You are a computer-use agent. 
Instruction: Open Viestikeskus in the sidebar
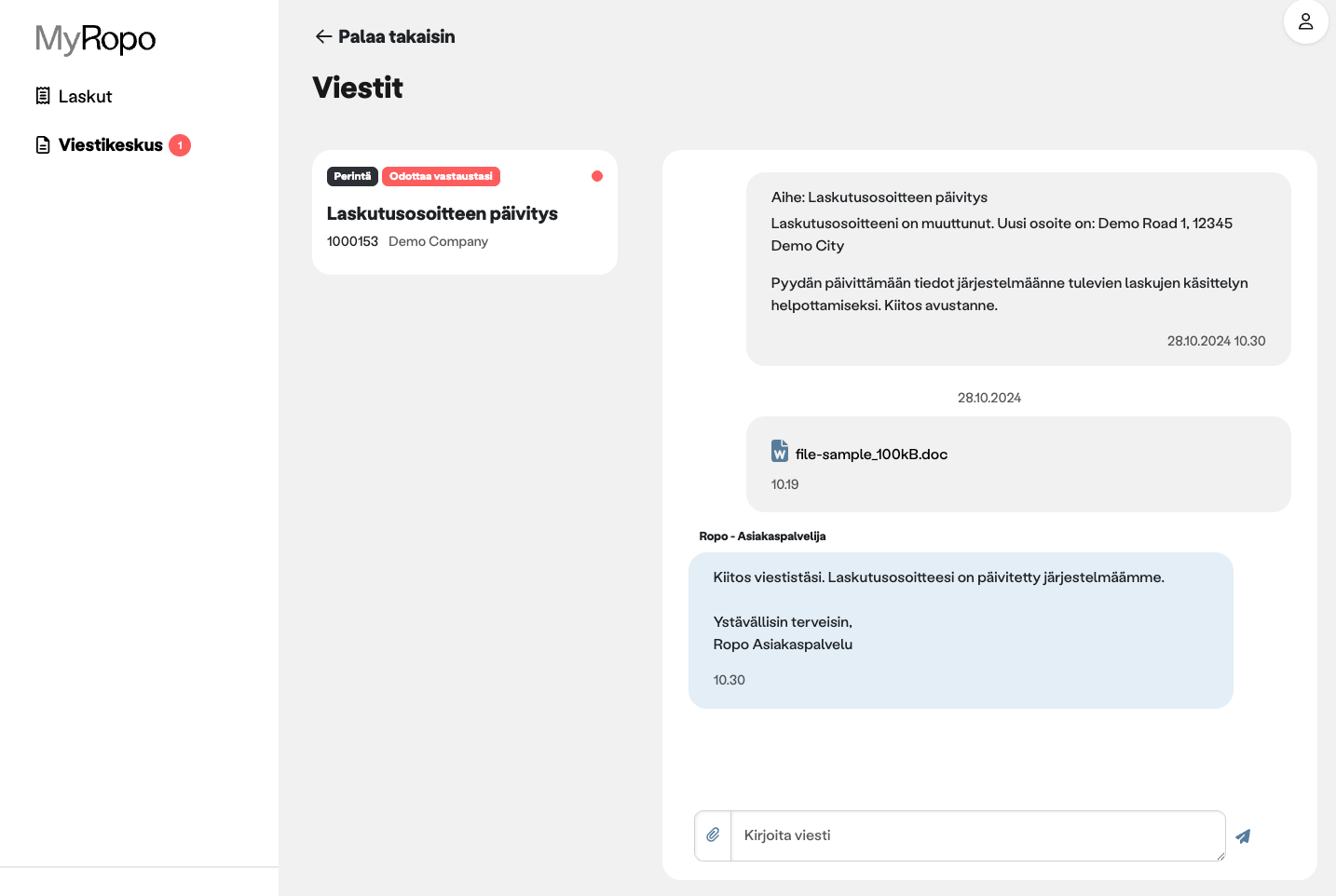[x=110, y=145]
